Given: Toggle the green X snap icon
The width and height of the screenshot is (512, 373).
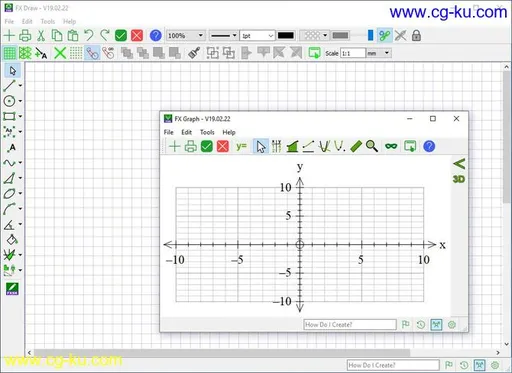Looking at the screenshot, I should [60, 53].
